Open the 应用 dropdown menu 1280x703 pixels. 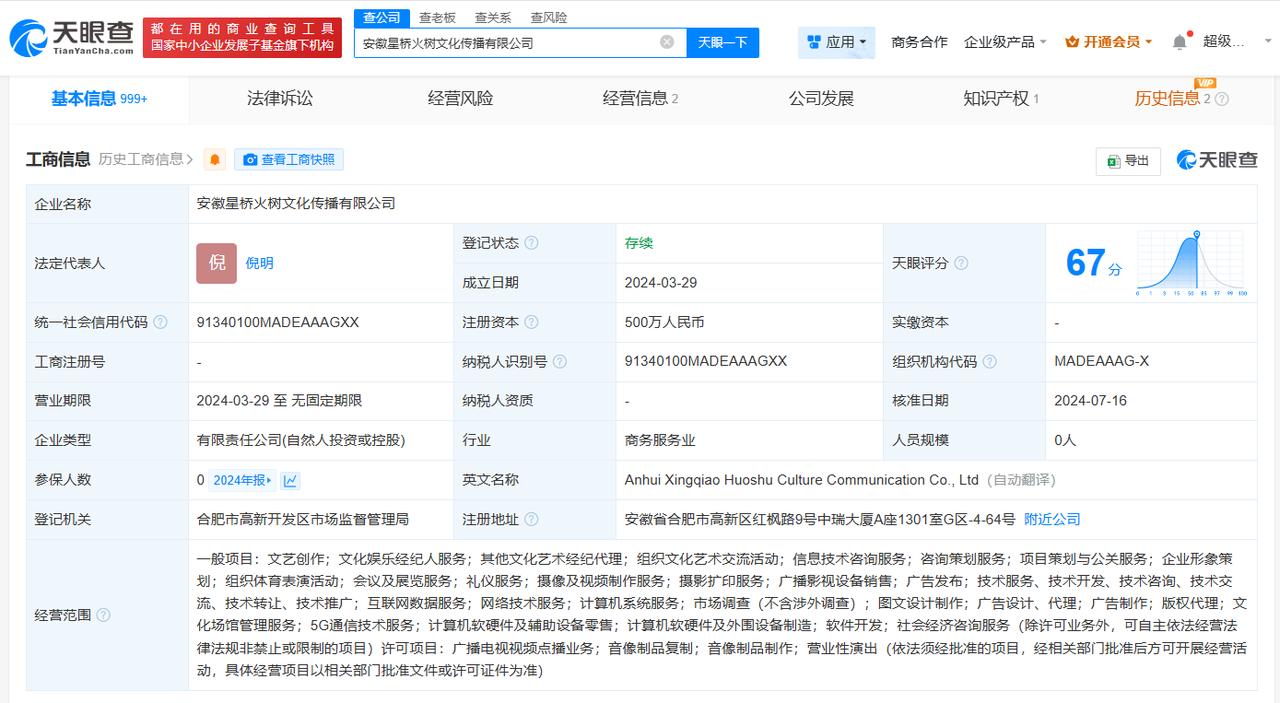click(837, 42)
